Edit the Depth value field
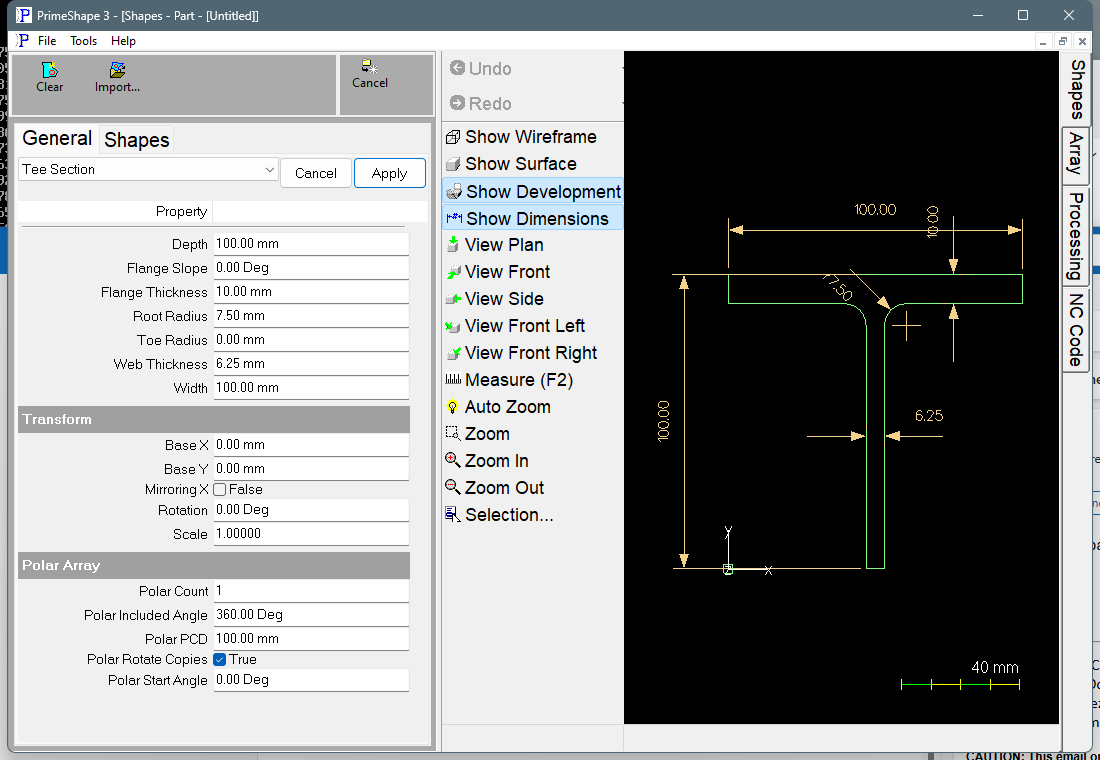 (x=311, y=244)
